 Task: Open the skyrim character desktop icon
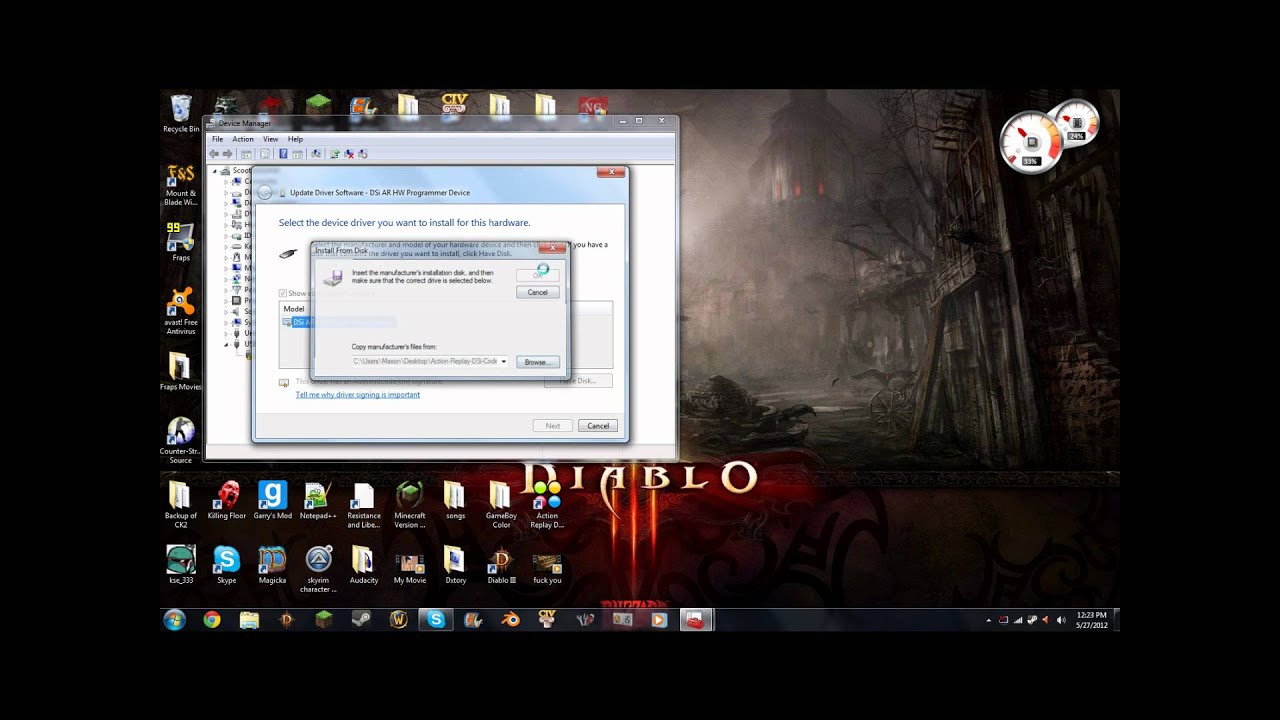point(318,569)
